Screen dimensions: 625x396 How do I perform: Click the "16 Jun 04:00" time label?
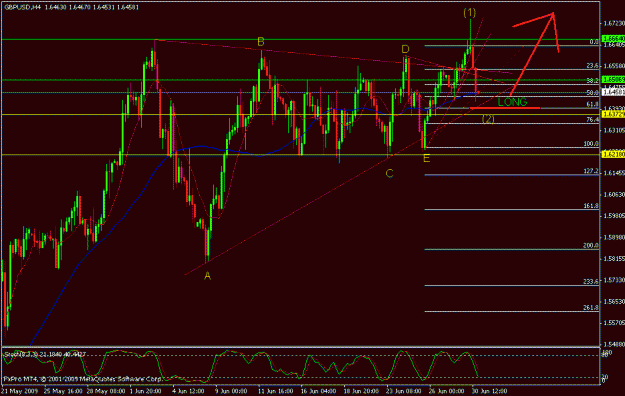click(x=318, y=391)
